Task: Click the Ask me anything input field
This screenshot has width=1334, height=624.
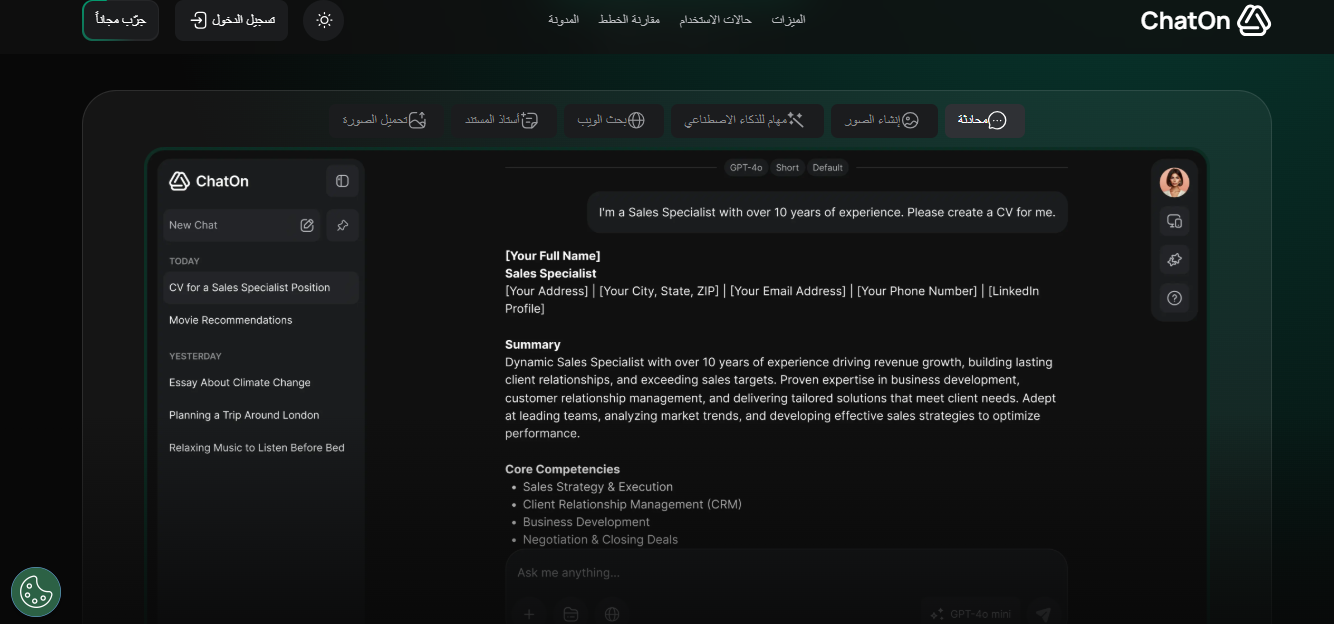Action: pyautogui.click(x=785, y=573)
